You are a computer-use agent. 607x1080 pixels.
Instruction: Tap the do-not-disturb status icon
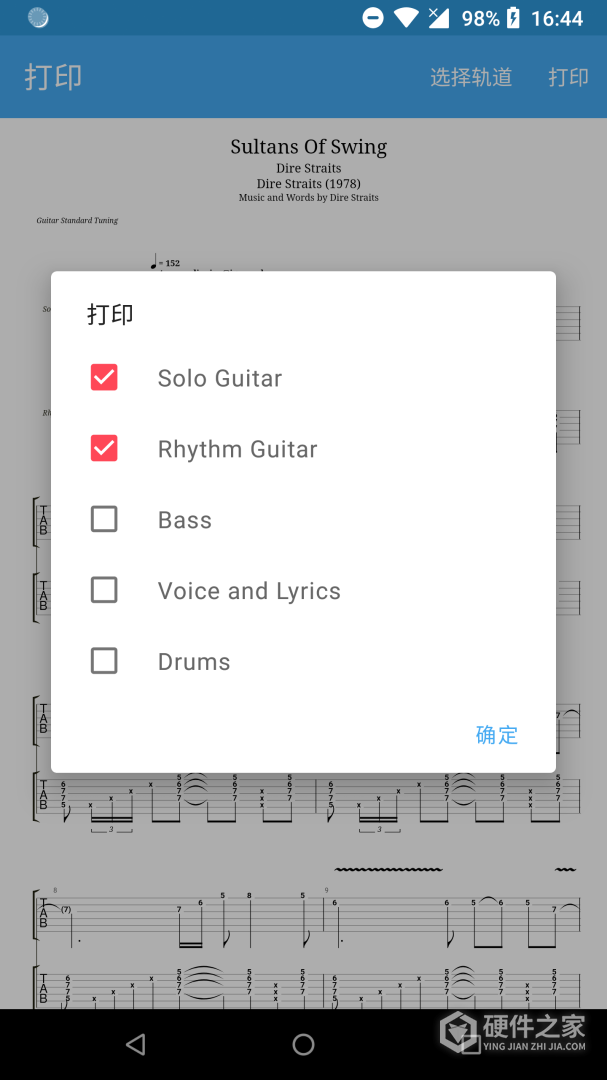point(373,18)
